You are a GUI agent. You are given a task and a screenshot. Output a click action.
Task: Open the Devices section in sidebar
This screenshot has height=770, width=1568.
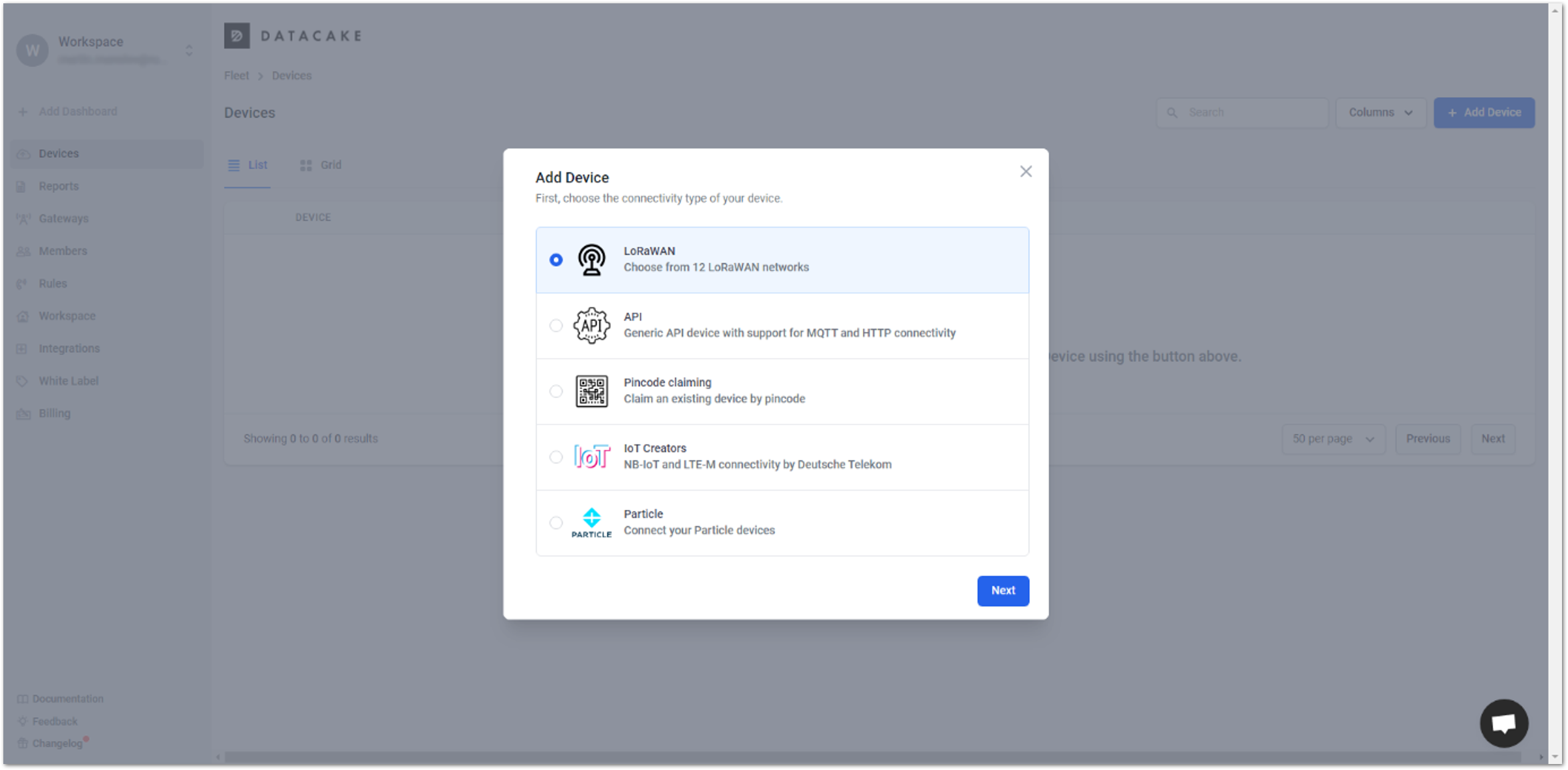tap(59, 153)
